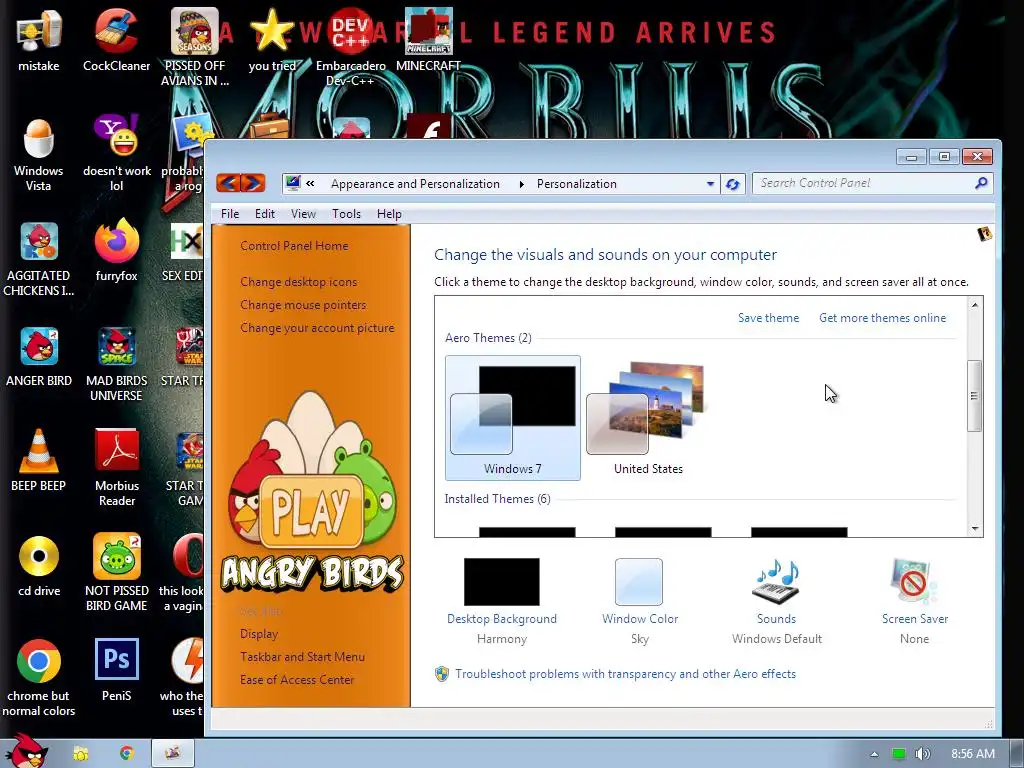The width and height of the screenshot is (1024, 768).
Task: Click the taskbar Personalization window button
Action: coord(173,754)
